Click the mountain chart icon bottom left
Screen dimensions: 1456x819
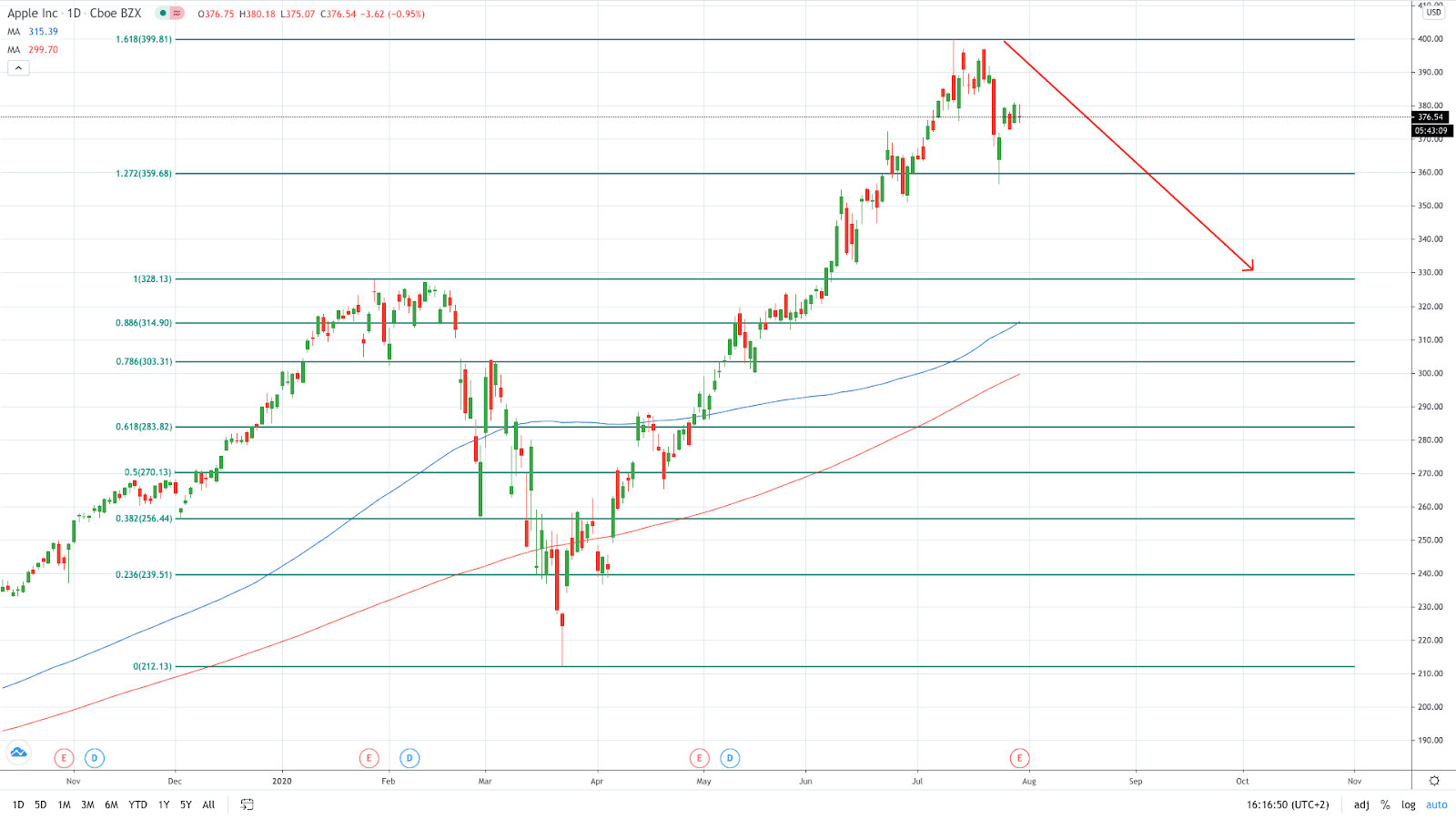[17, 753]
